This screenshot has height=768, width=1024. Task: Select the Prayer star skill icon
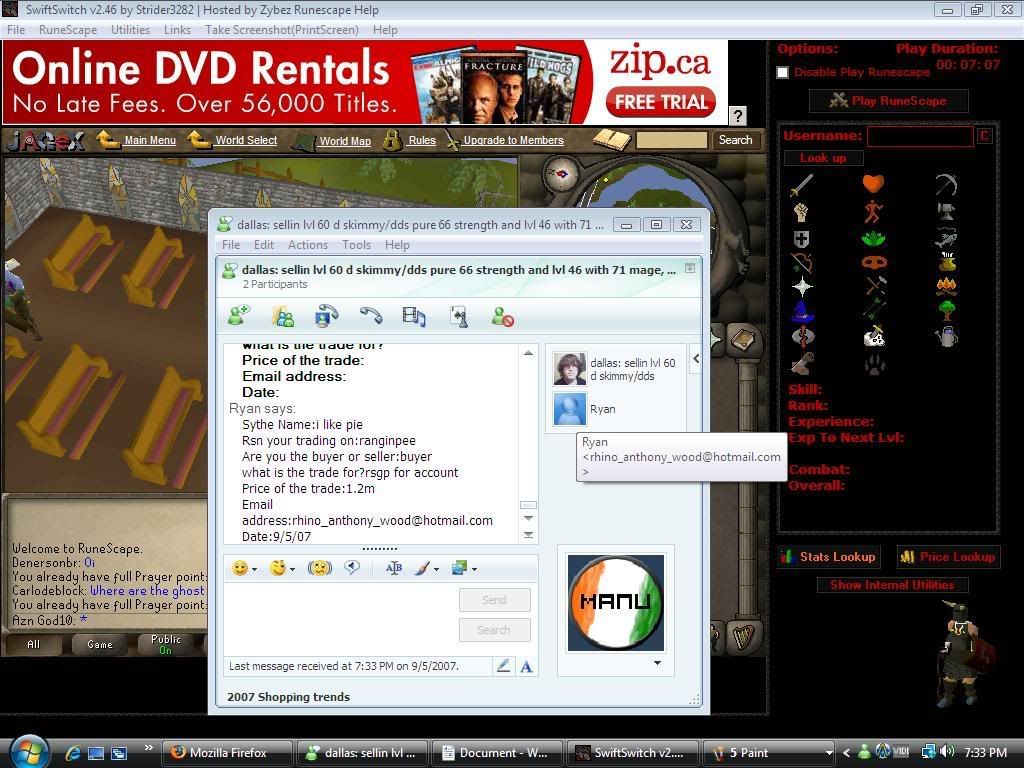point(802,286)
